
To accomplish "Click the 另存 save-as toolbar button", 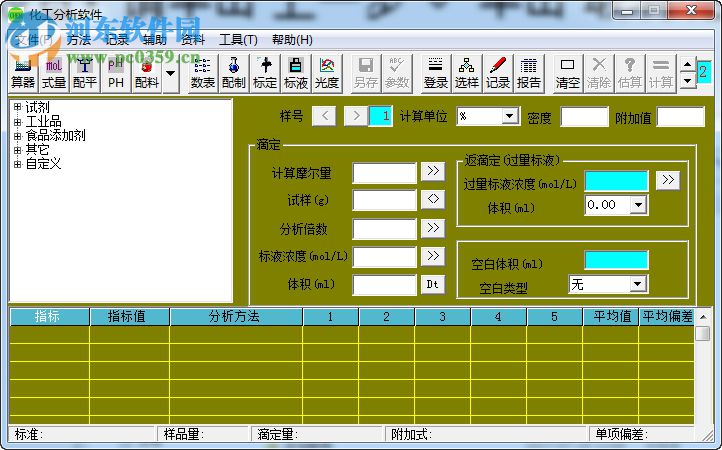I will pyautogui.click(x=366, y=73).
